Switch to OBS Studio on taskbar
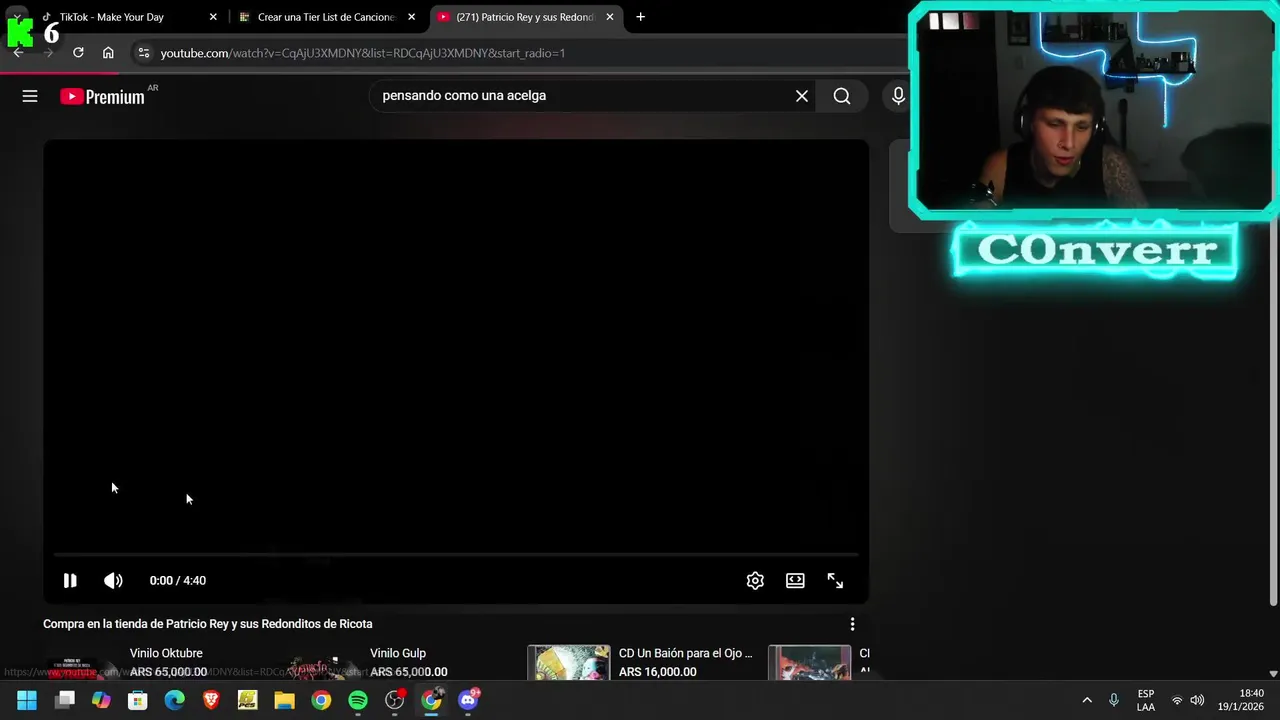Viewport: 1280px width, 720px height. [395, 700]
